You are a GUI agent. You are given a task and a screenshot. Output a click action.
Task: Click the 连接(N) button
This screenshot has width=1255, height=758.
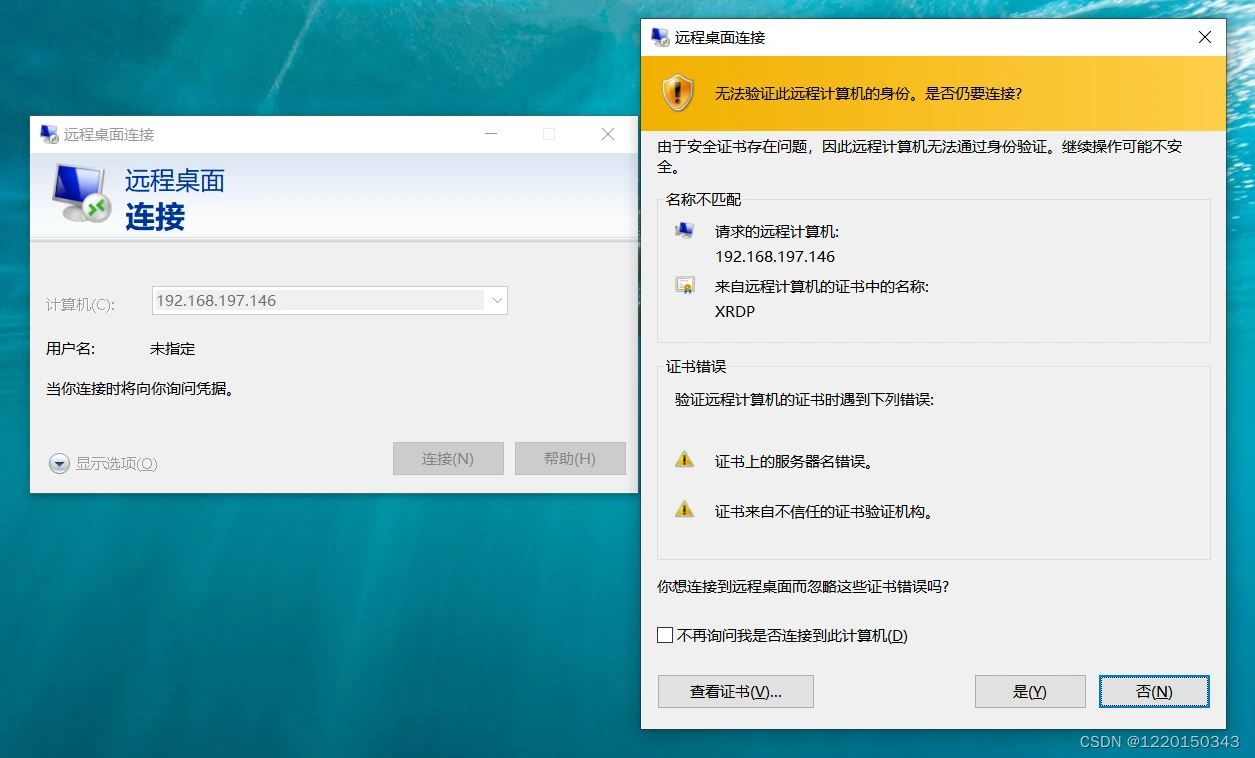coord(448,458)
